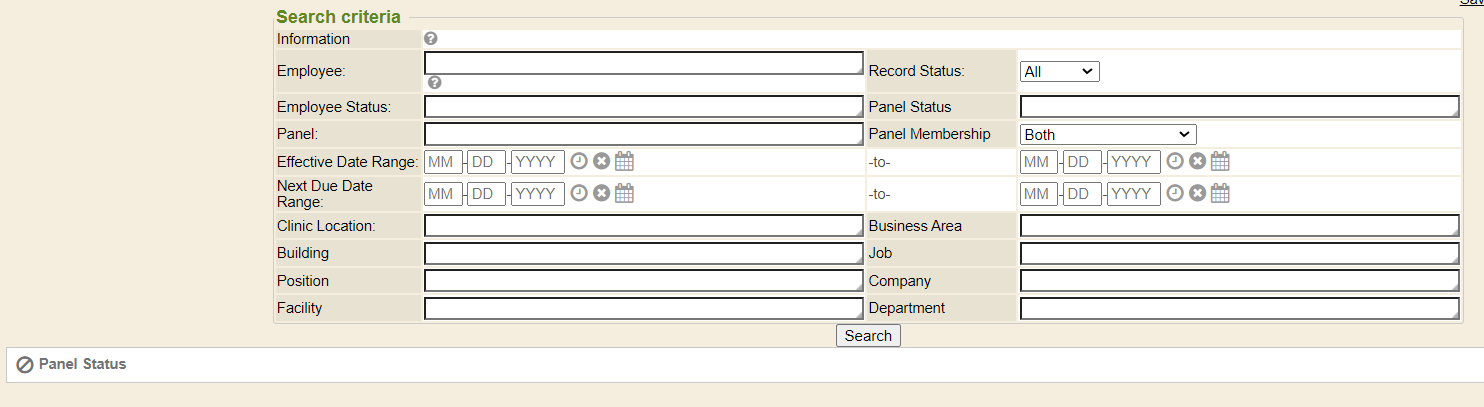The height and width of the screenshot is (407, 1484).
Task: Clear the Effective Date Range start date
Action: [x=601, y=162]
